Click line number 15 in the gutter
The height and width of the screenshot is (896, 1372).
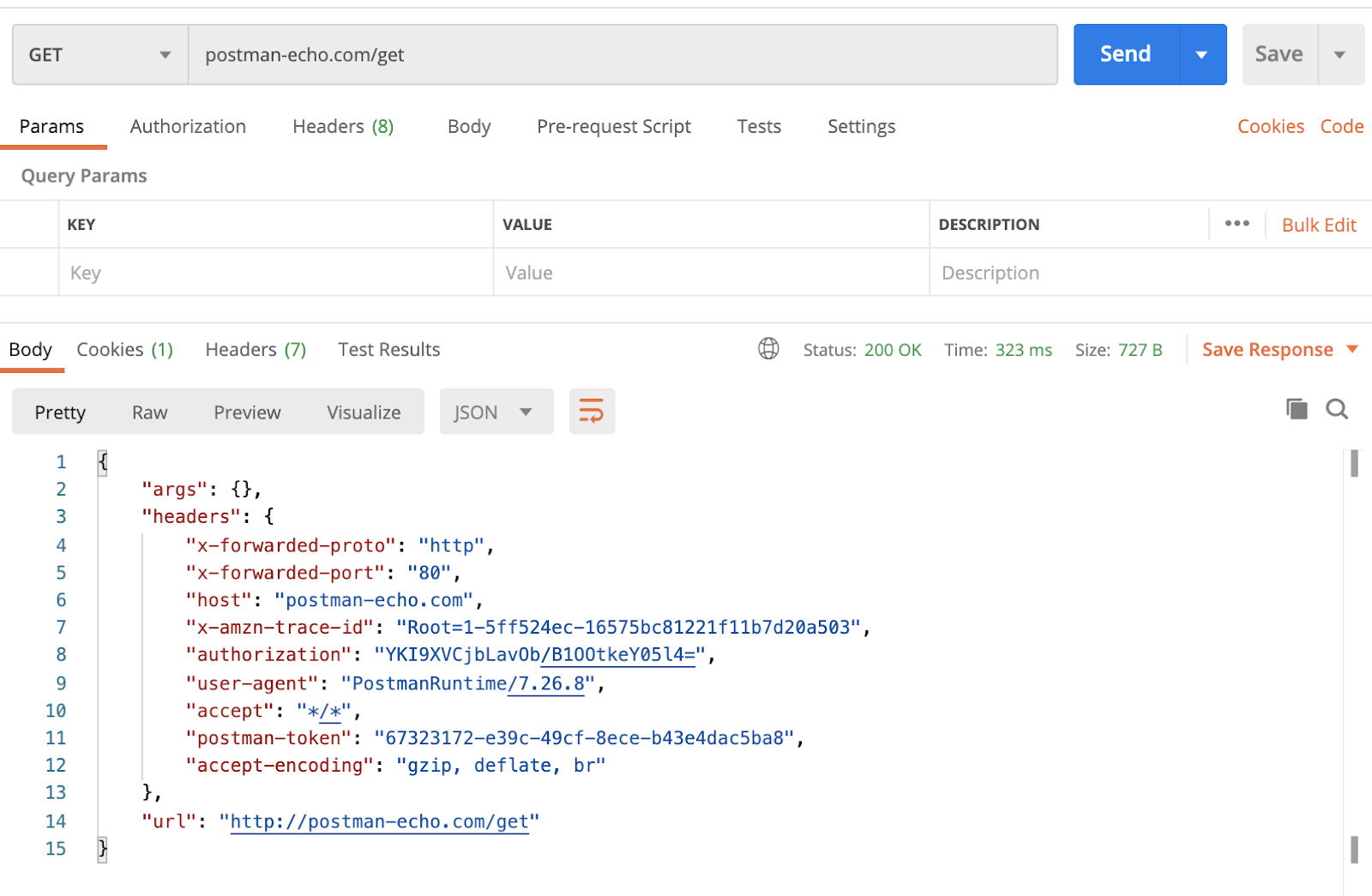pos(56,849)
